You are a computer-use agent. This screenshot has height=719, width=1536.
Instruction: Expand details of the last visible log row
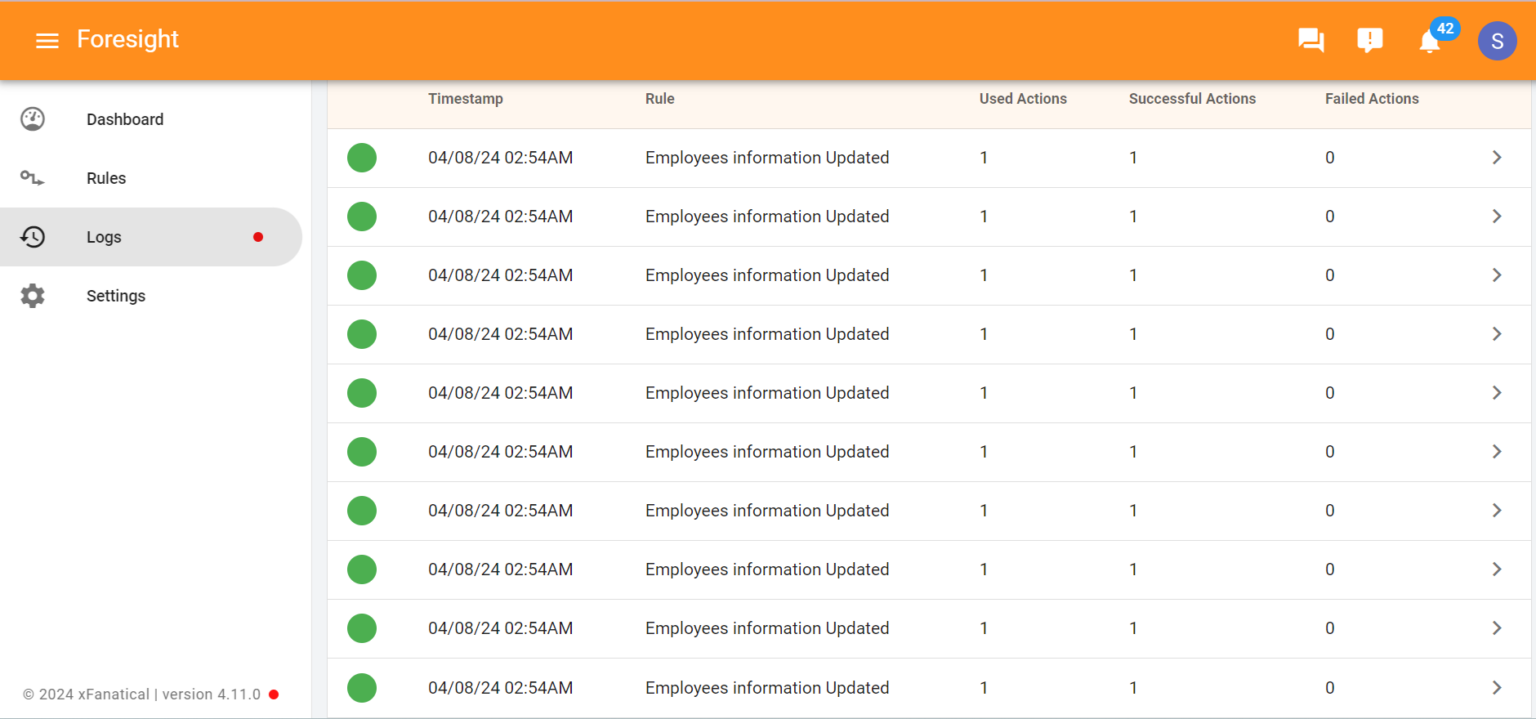(x=1496, y=687)
